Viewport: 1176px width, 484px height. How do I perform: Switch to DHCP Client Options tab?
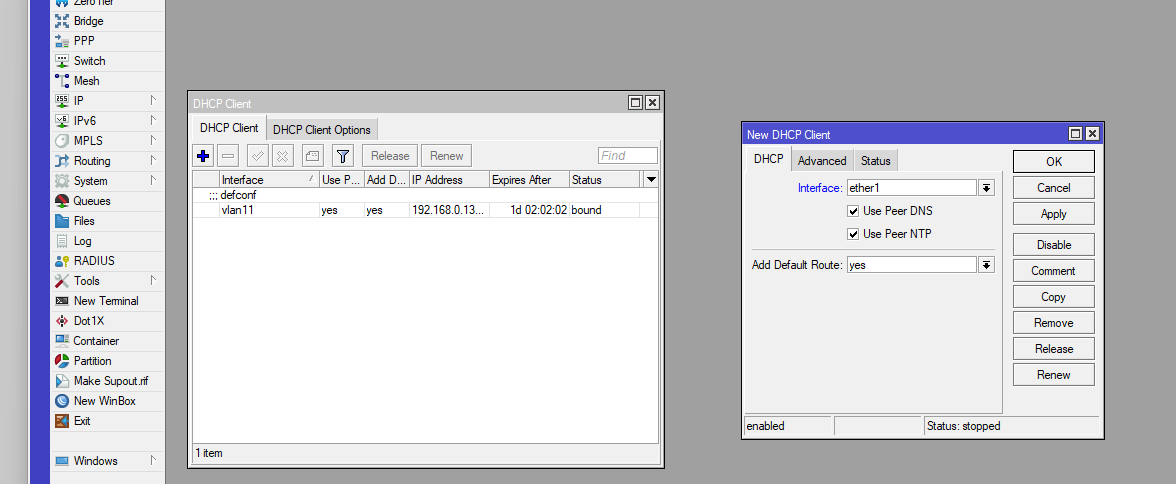tap(322, 130)
